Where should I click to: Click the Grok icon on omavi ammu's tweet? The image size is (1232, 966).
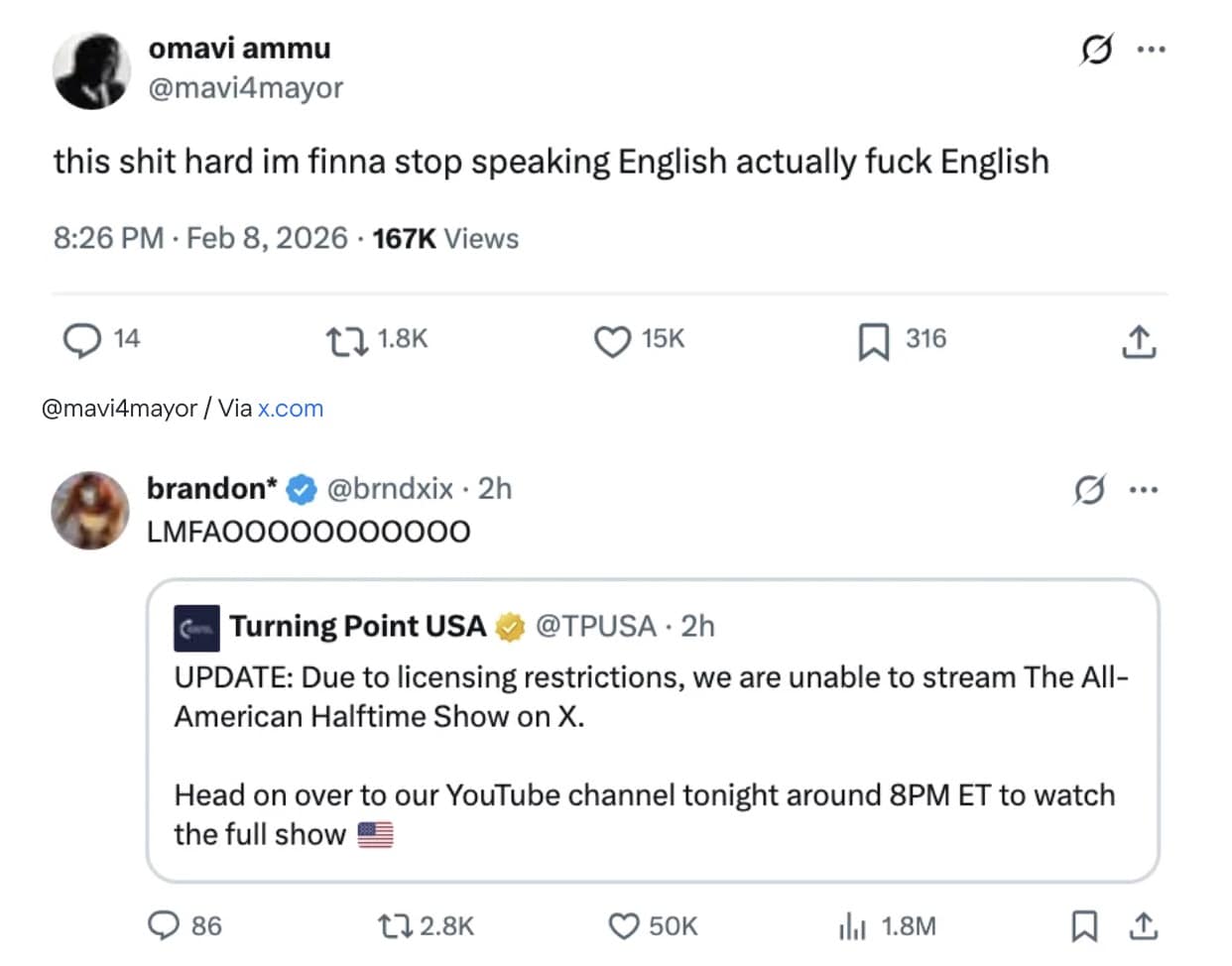click(1096, 49)
